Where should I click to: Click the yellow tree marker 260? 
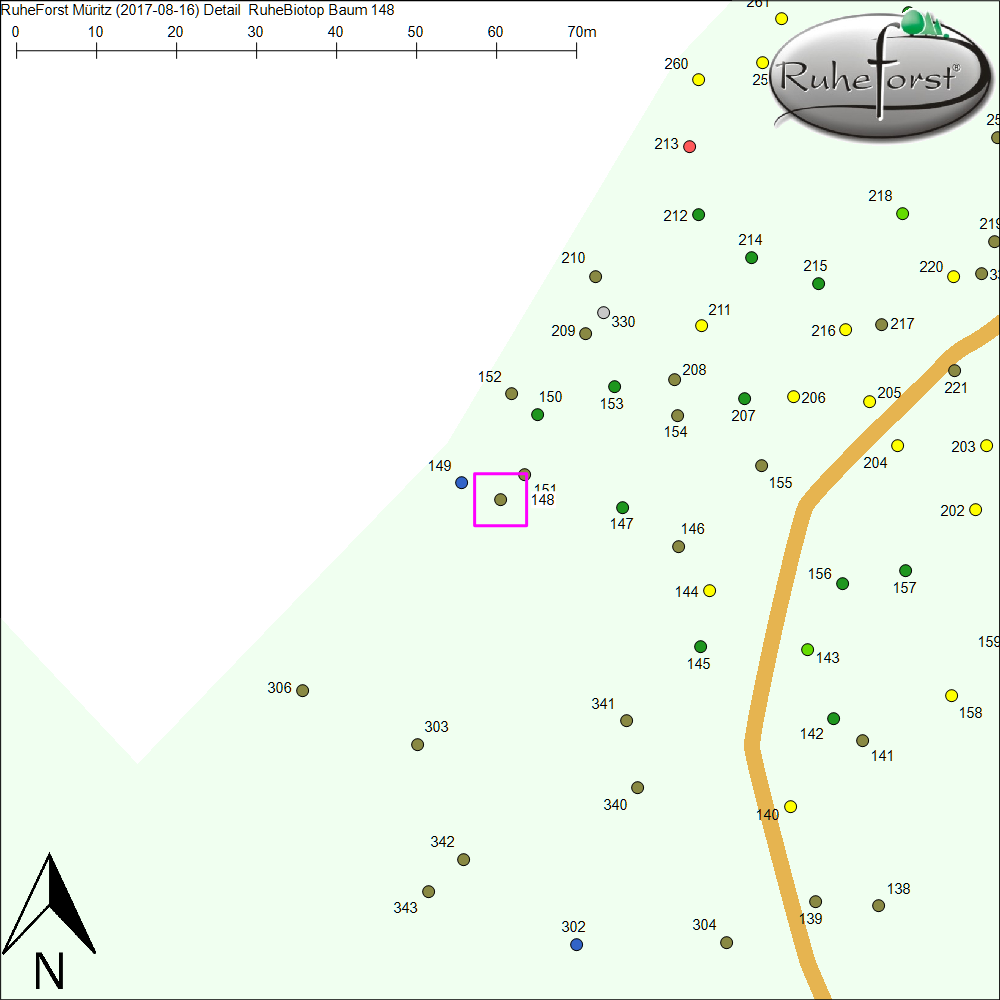tap(699, 79)
